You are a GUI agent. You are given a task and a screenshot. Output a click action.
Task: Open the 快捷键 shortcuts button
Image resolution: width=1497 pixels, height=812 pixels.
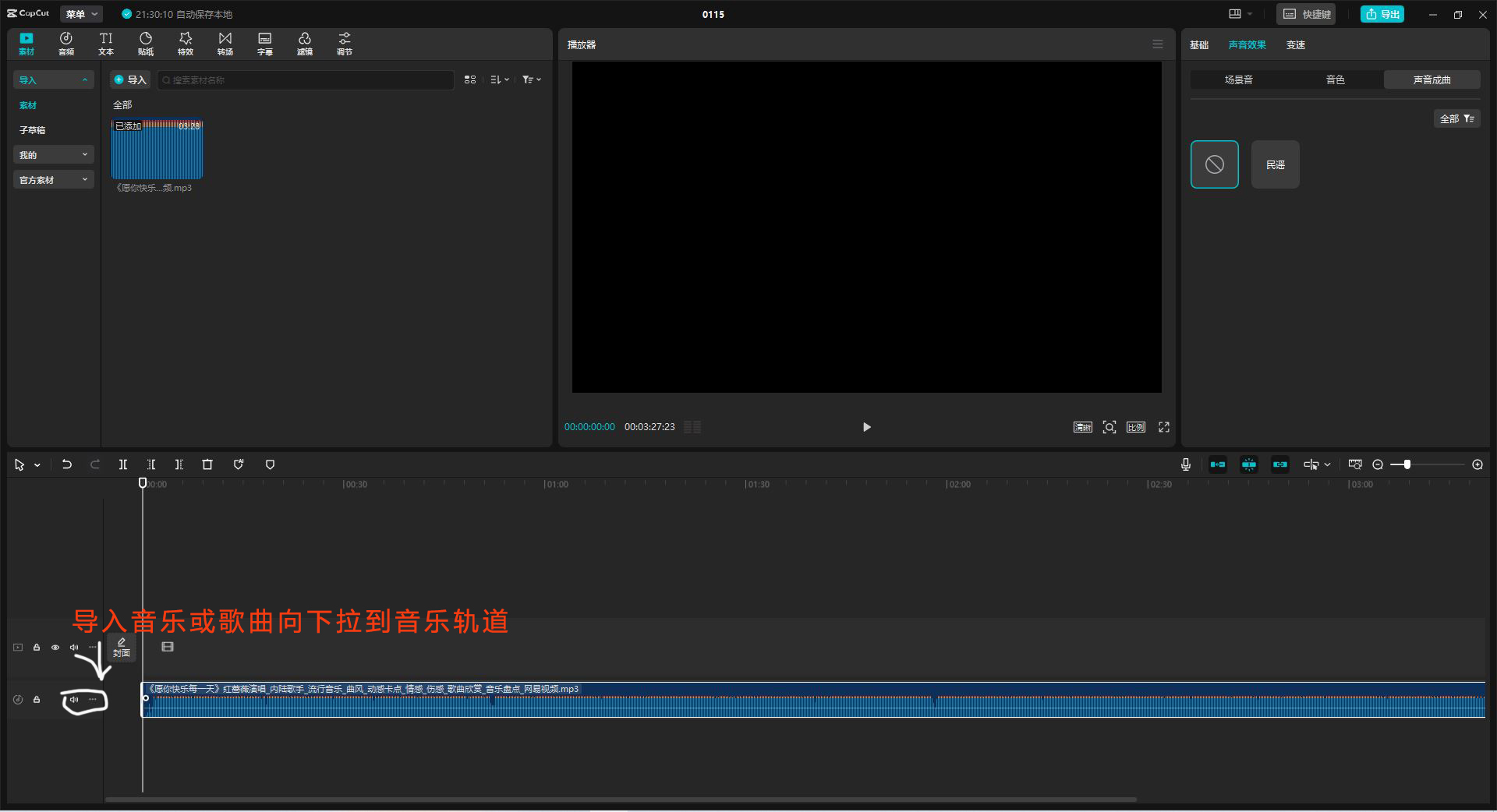1307,14
